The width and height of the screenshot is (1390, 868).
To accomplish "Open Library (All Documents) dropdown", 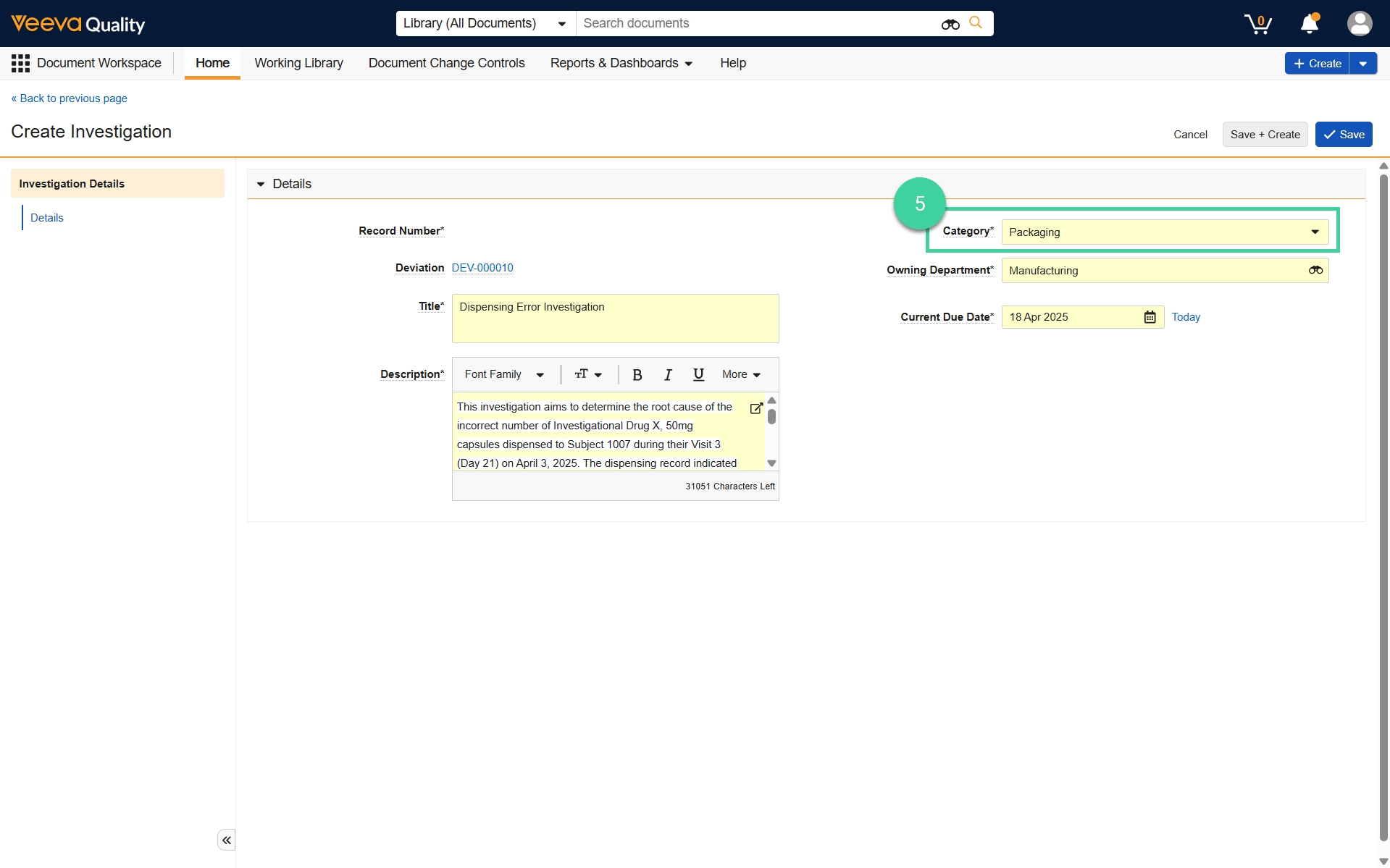I will [x=485, y=23].
